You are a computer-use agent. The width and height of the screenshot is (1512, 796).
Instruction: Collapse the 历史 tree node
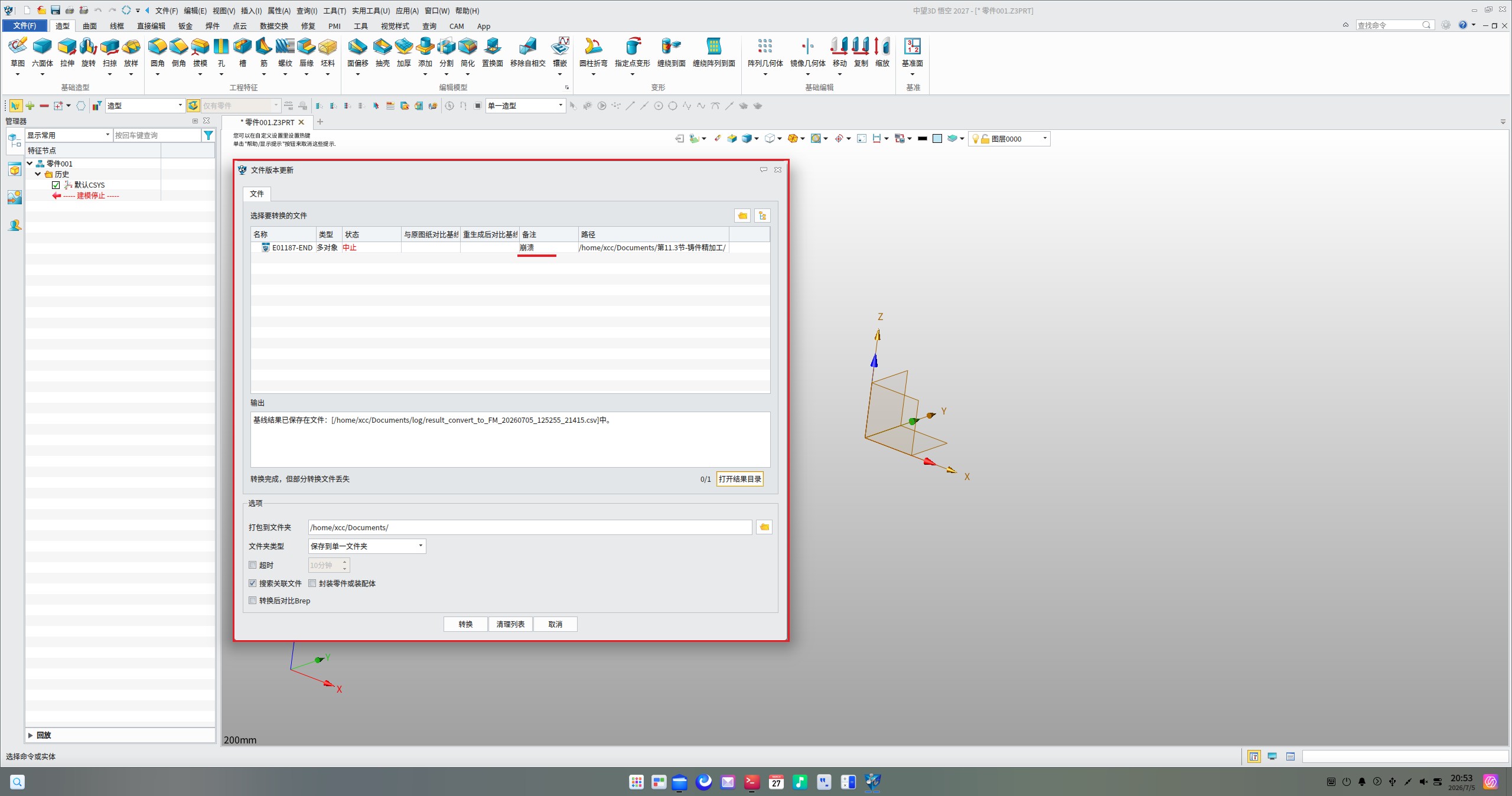pyautogui.click(x=38, y=174)
